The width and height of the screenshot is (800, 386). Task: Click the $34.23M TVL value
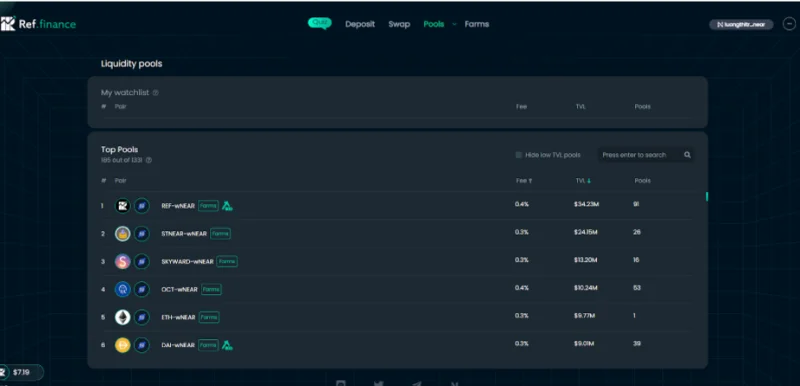pyautogui.click(x=586, y=204)
